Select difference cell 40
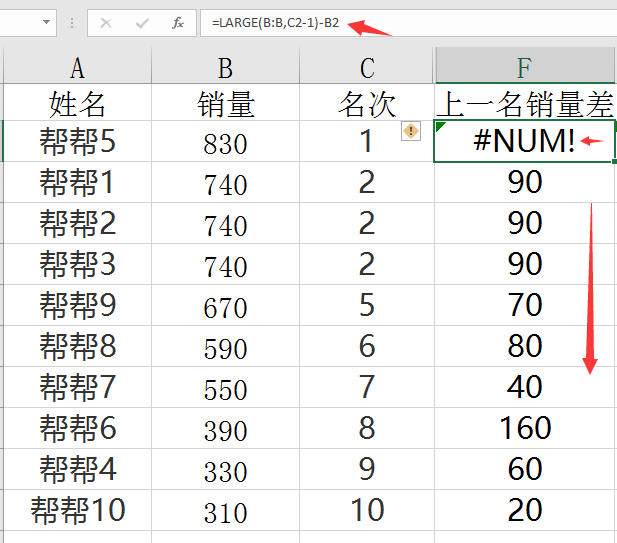The image size is (617, 543). [525, 387]
